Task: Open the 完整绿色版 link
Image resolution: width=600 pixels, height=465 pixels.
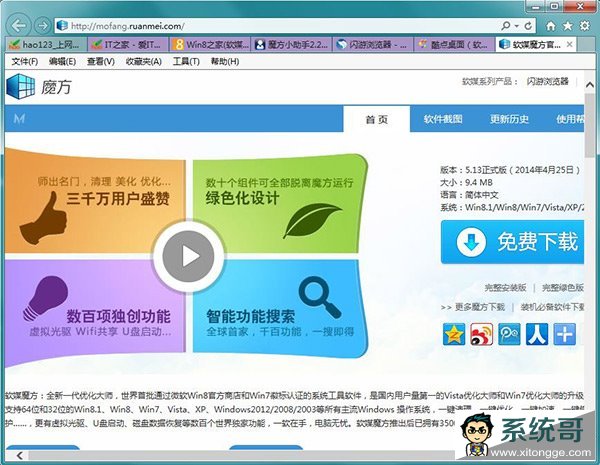Action: (x=563, y=287)
